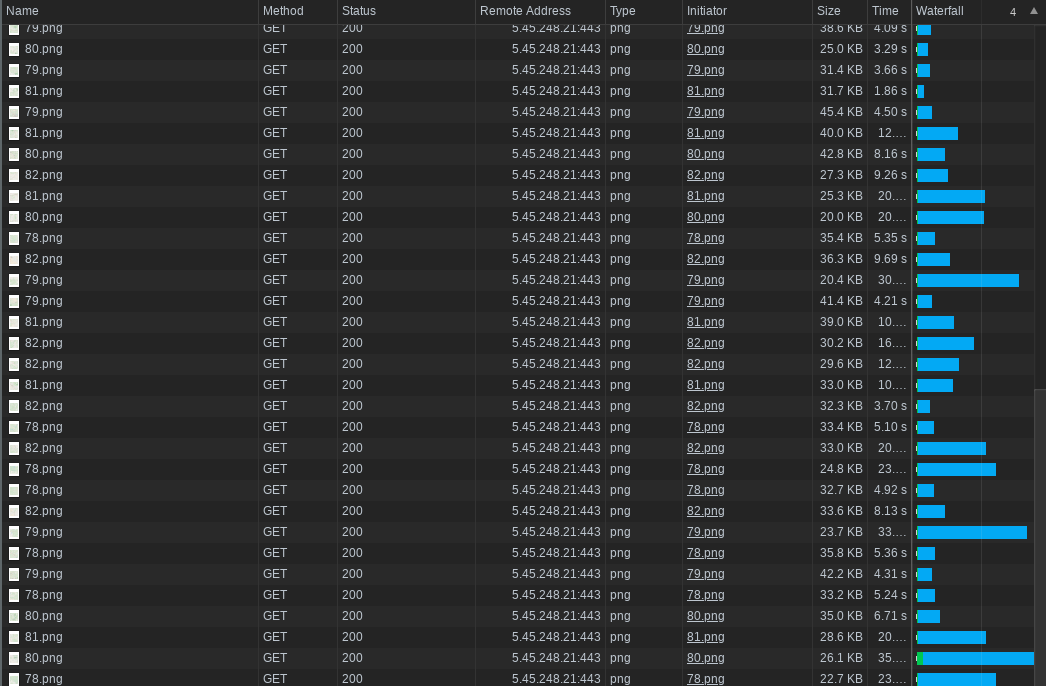This screenshot has width=1046, height=686.
Task: Open the 79.png initiator link
Action: point(705,28)
